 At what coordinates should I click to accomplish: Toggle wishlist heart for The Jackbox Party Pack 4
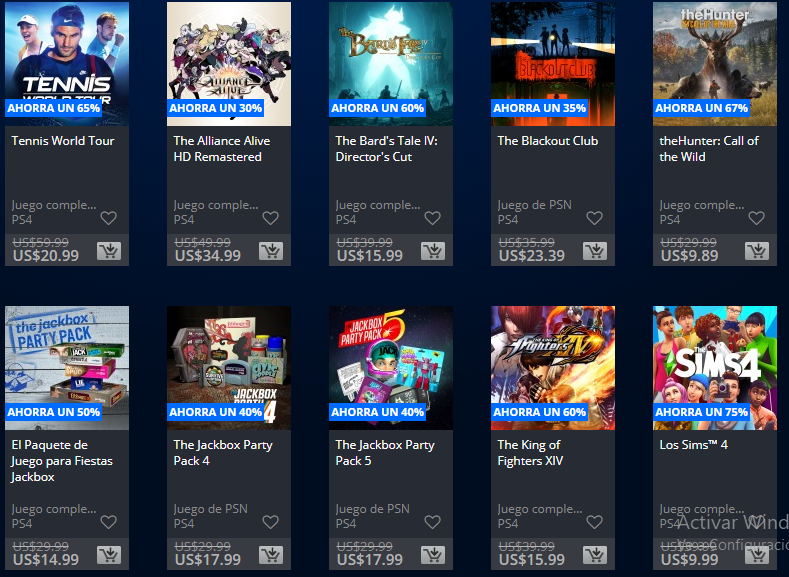(x=271, y=522)
